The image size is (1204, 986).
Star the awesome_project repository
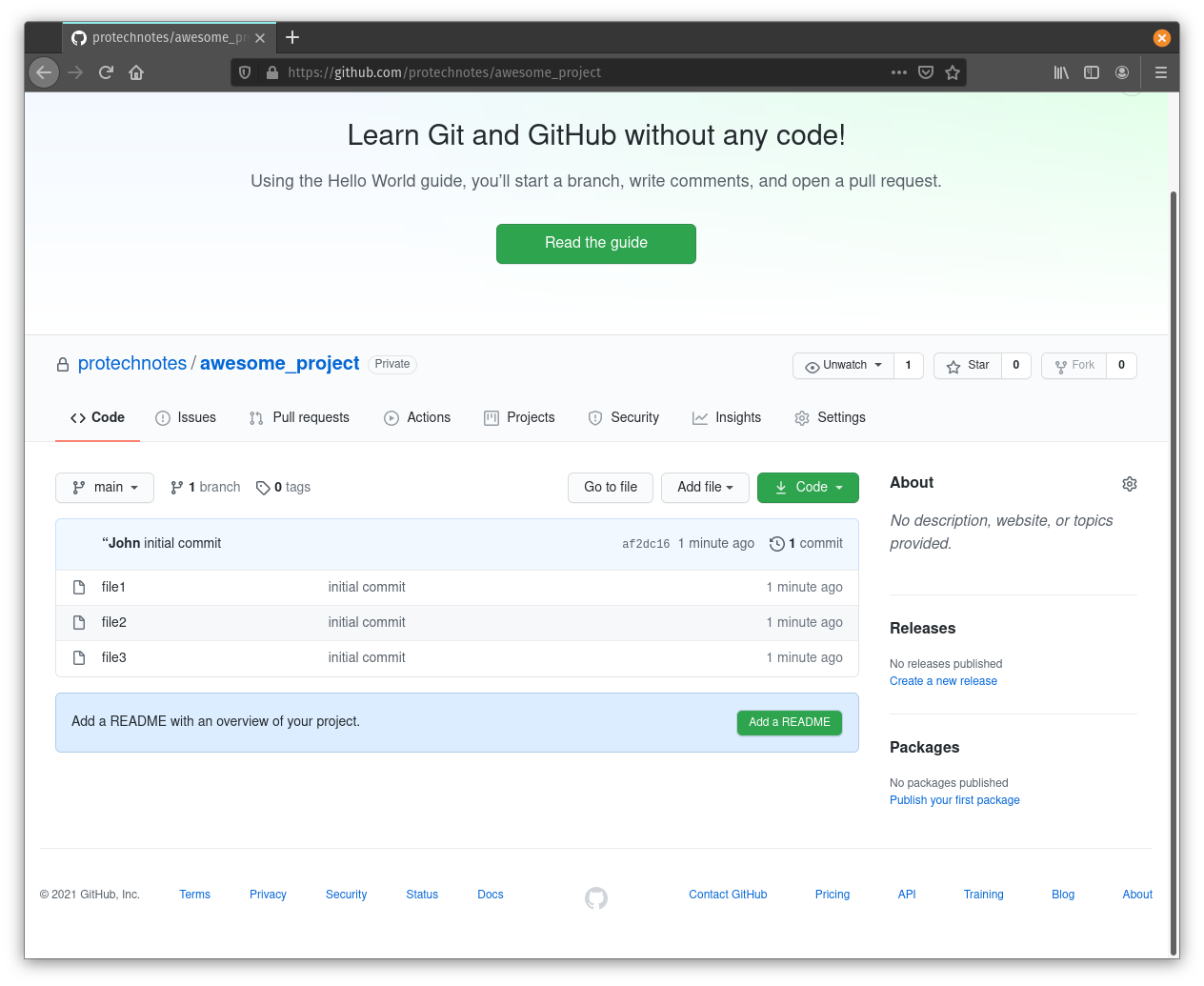click(968, 366)
